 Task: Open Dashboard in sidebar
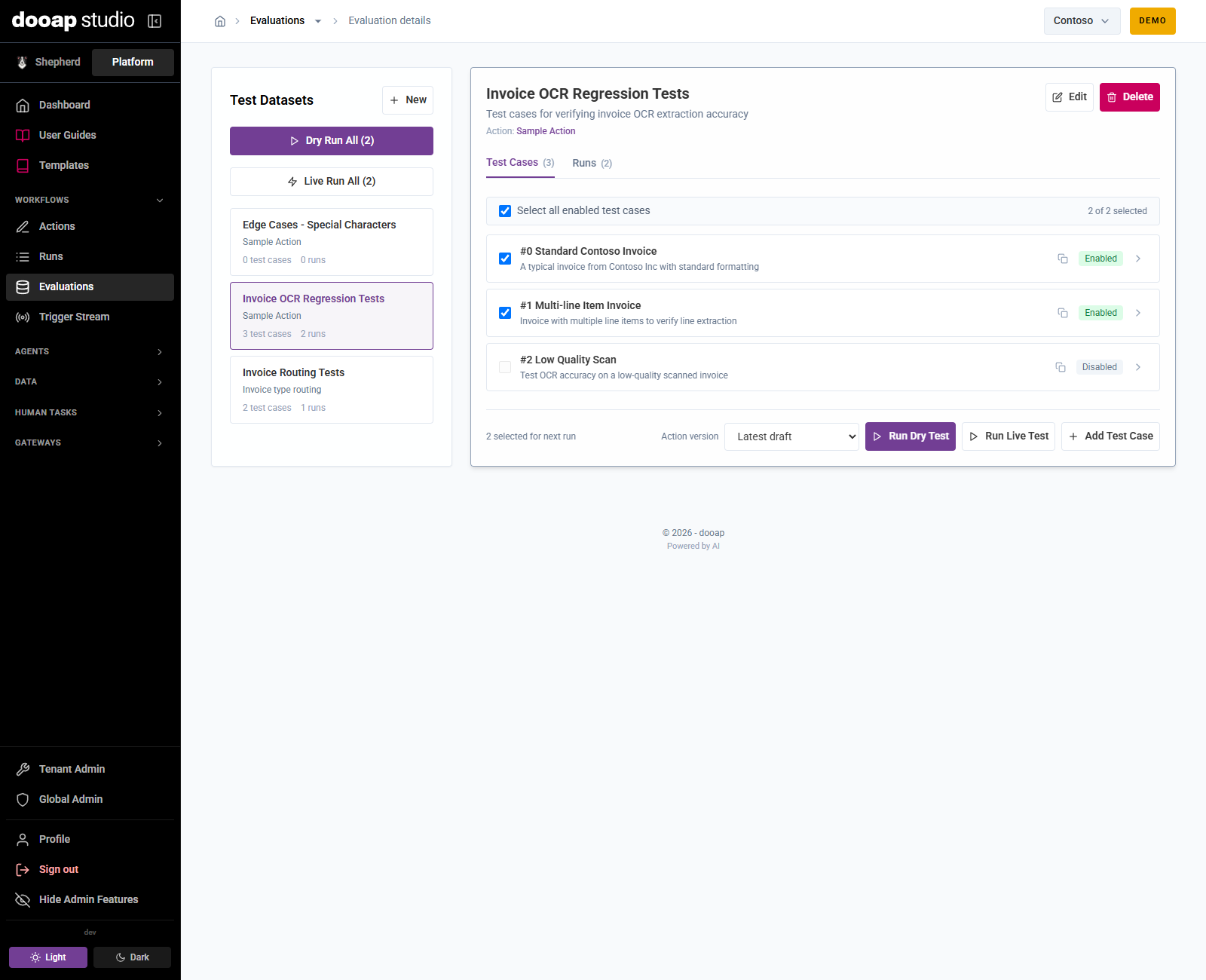pos(90,105)
